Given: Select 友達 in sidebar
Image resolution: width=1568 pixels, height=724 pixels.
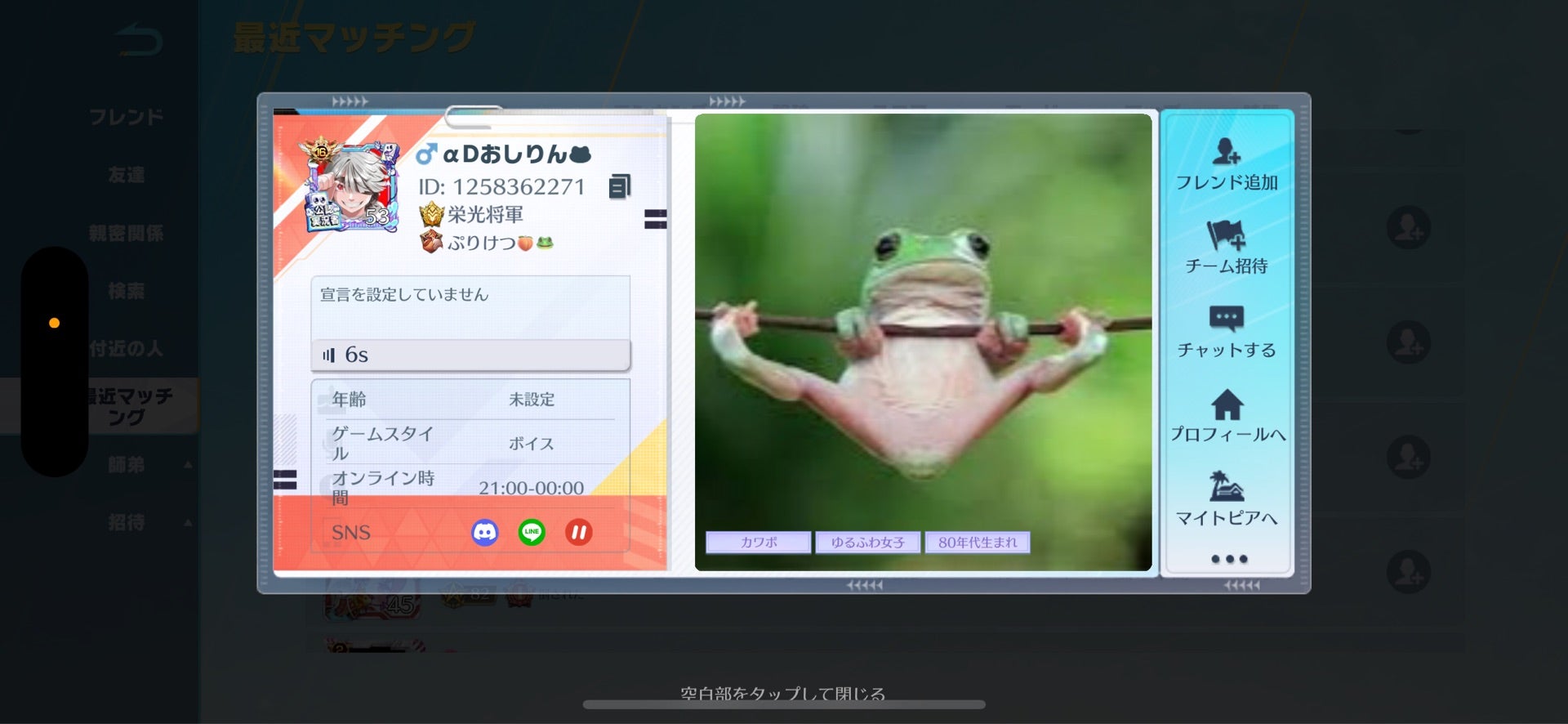Looking at the screenshot, I should tap(127, 175).
